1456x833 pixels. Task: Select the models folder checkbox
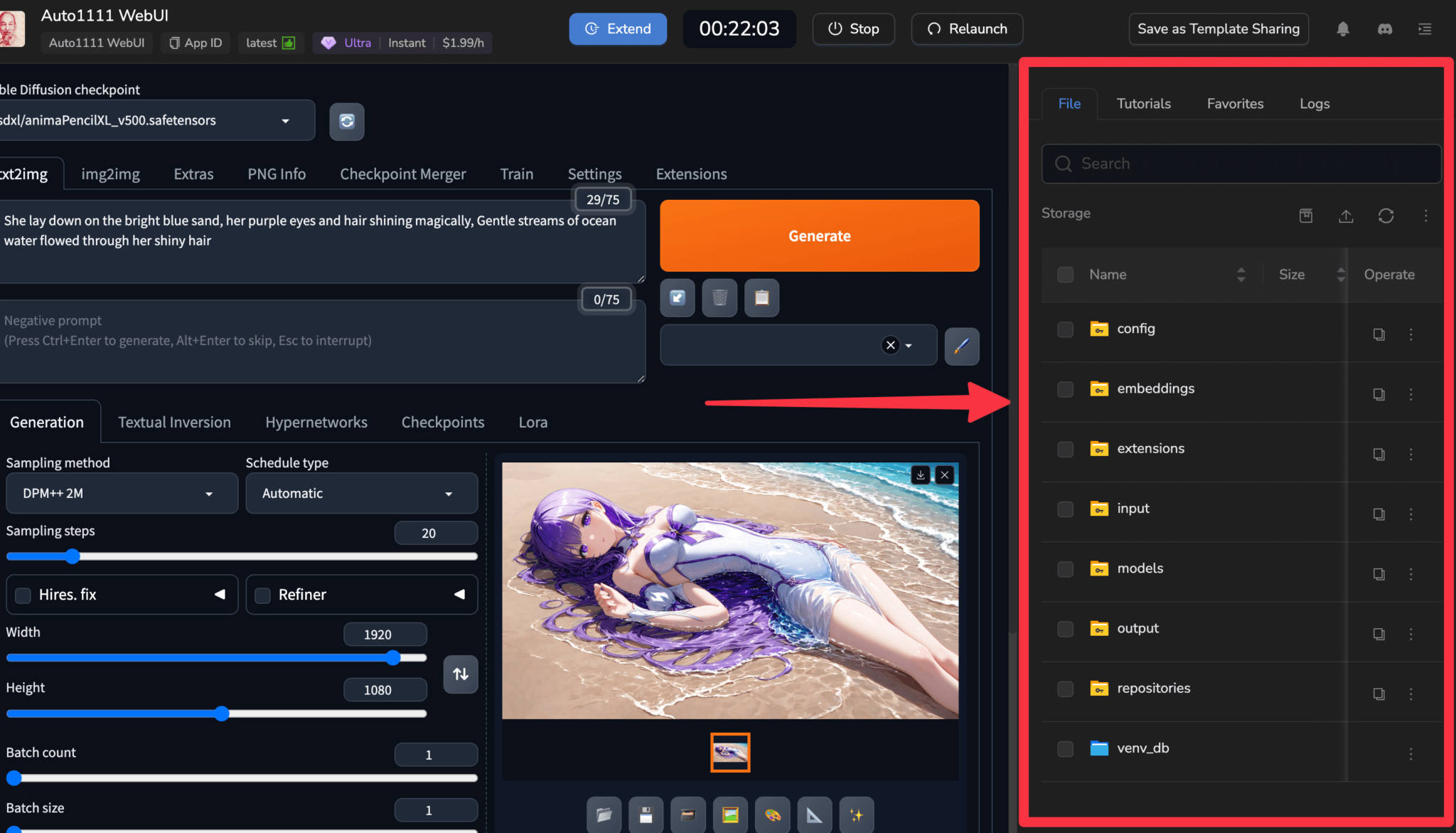[x=1064, y=568]
